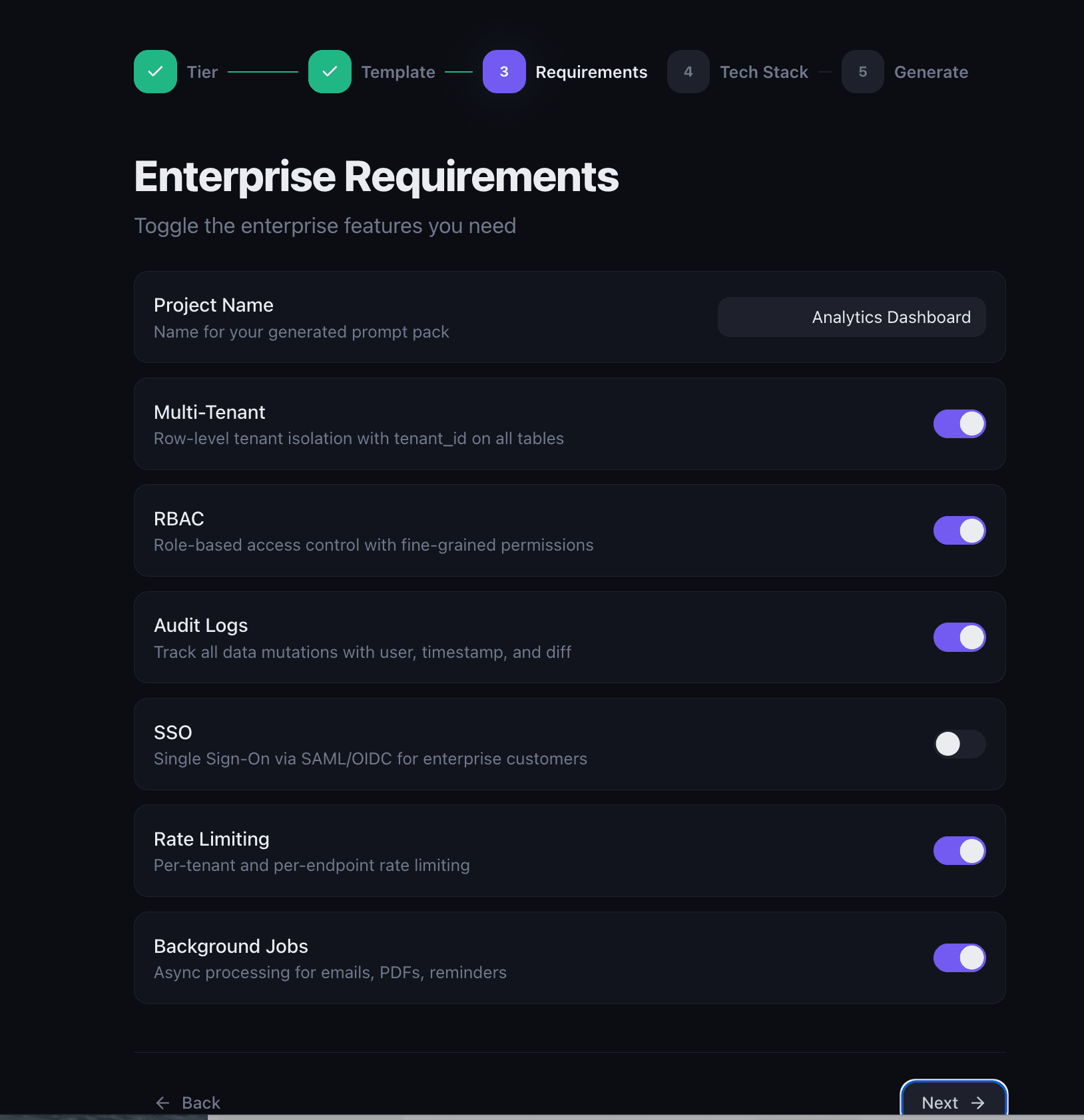Click the Requirements step label
1084x1120 pixels.
(592, 71)
